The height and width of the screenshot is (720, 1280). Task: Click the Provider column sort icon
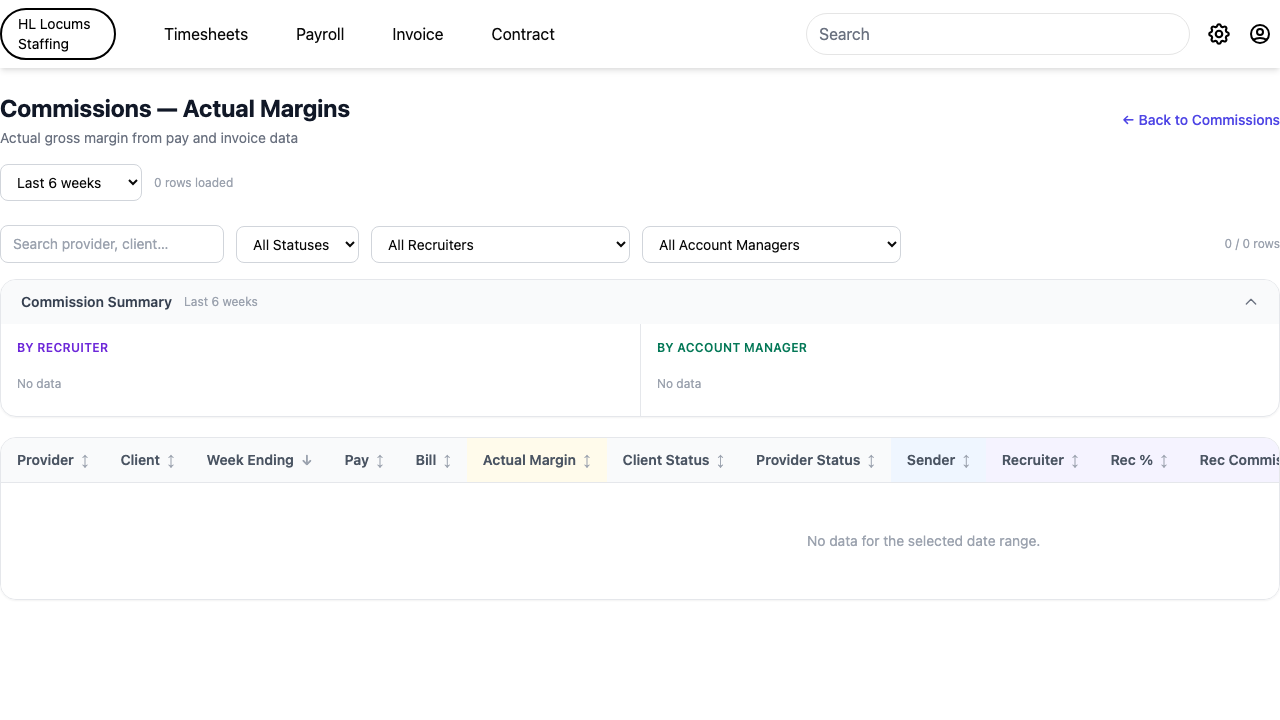(85, 461)
